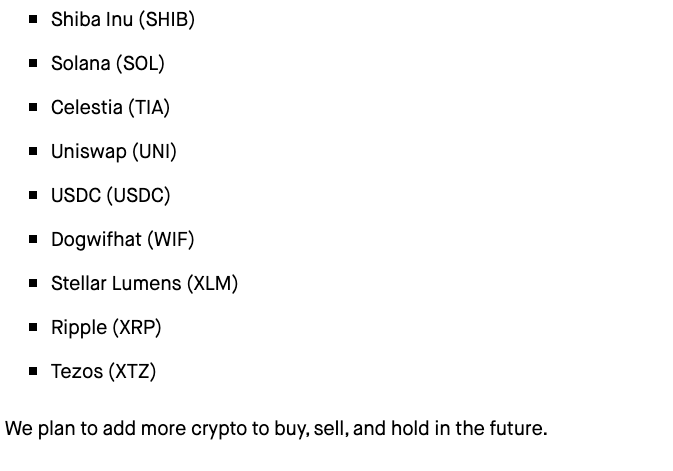Click the square bullet before Celestia
The image size is (673, 471).
point(34,107)
